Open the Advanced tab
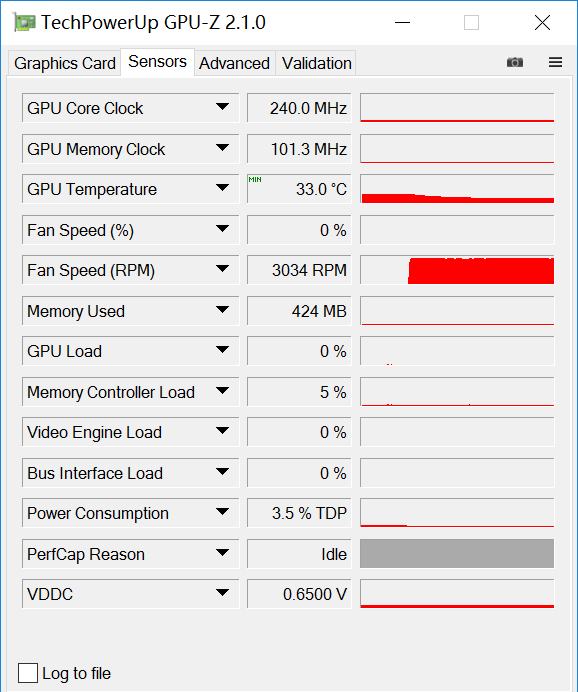Screen dimensions: 578x692 click(234, 63)
